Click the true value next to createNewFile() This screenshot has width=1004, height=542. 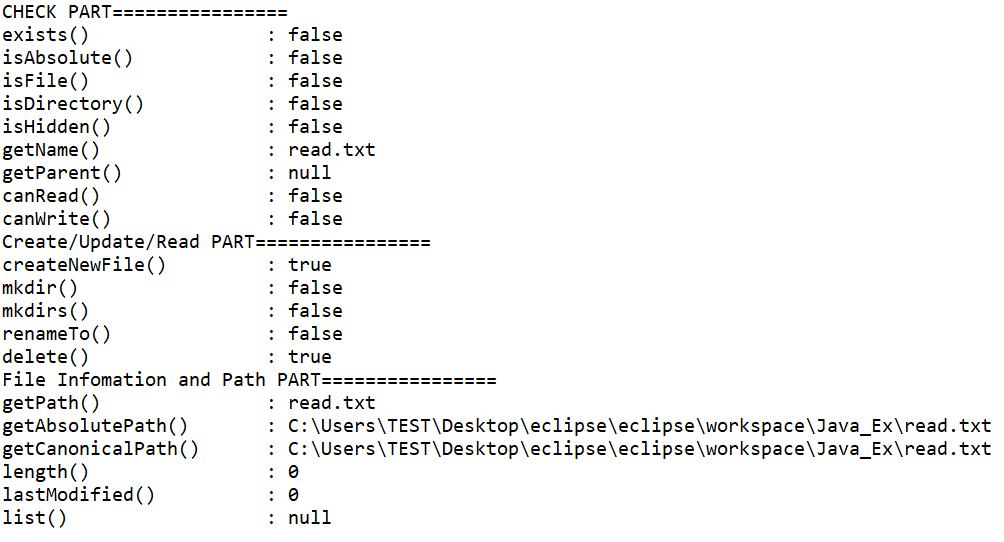[x=309, y=265]
